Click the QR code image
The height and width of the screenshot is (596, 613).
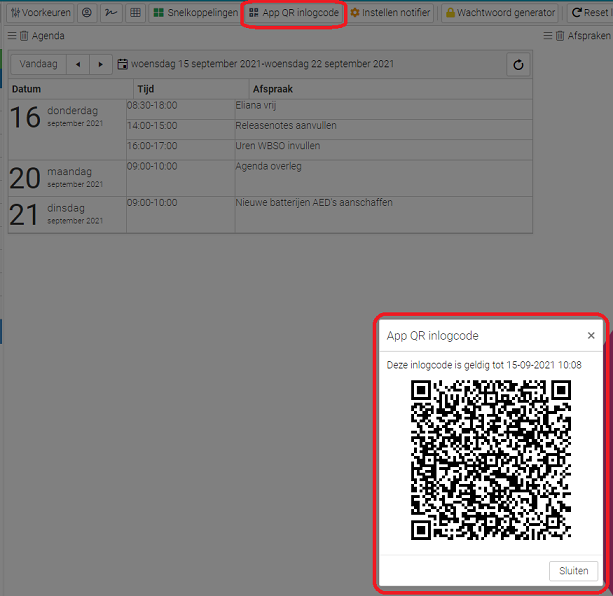(x=491, y=460)
